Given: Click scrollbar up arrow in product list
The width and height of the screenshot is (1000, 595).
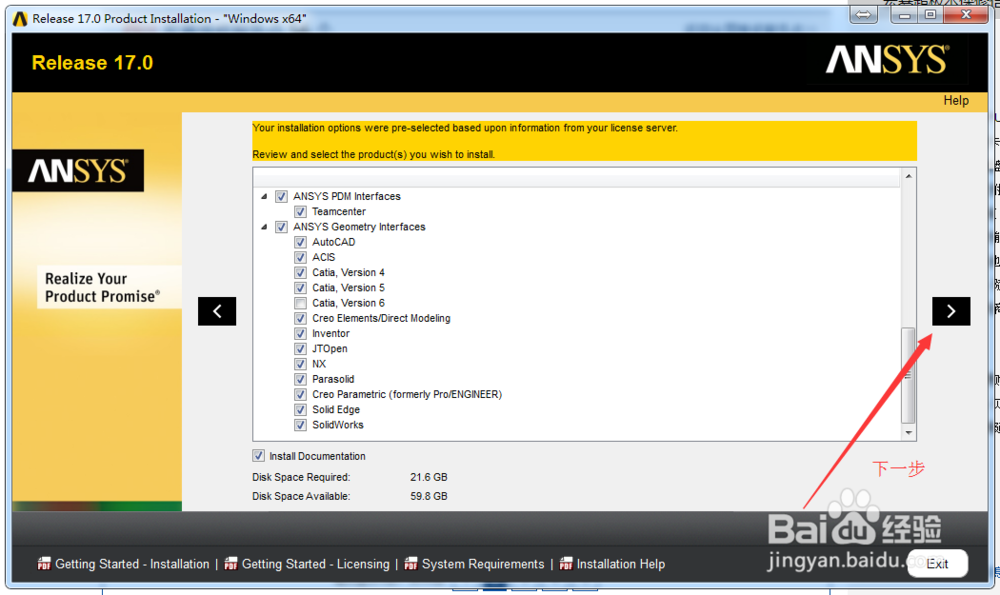Looking at the screenshot, I should coord(908,176).
